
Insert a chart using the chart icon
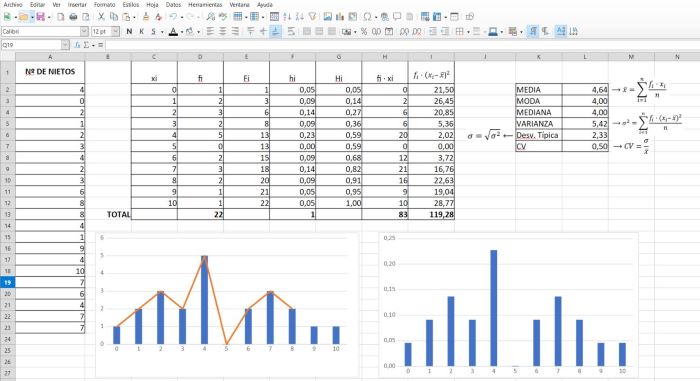click(x=340, y=17)
